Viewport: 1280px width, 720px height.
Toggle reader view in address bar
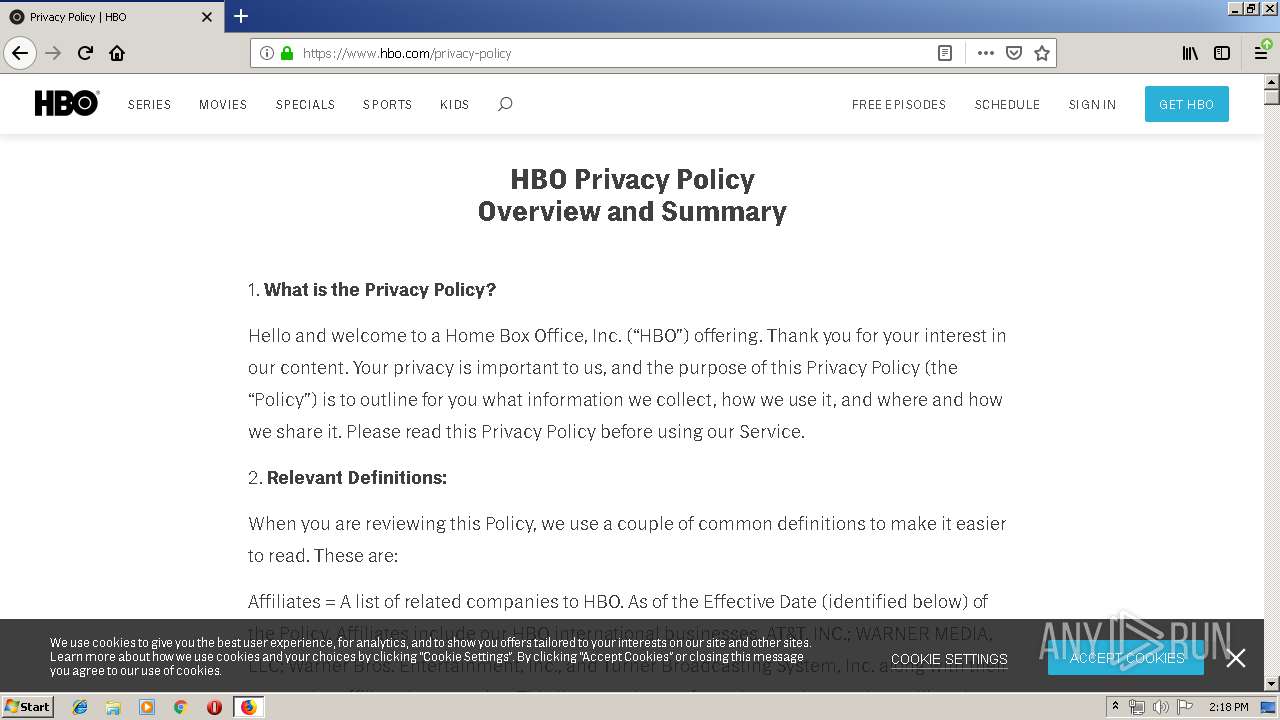click(x=944, y=53)
